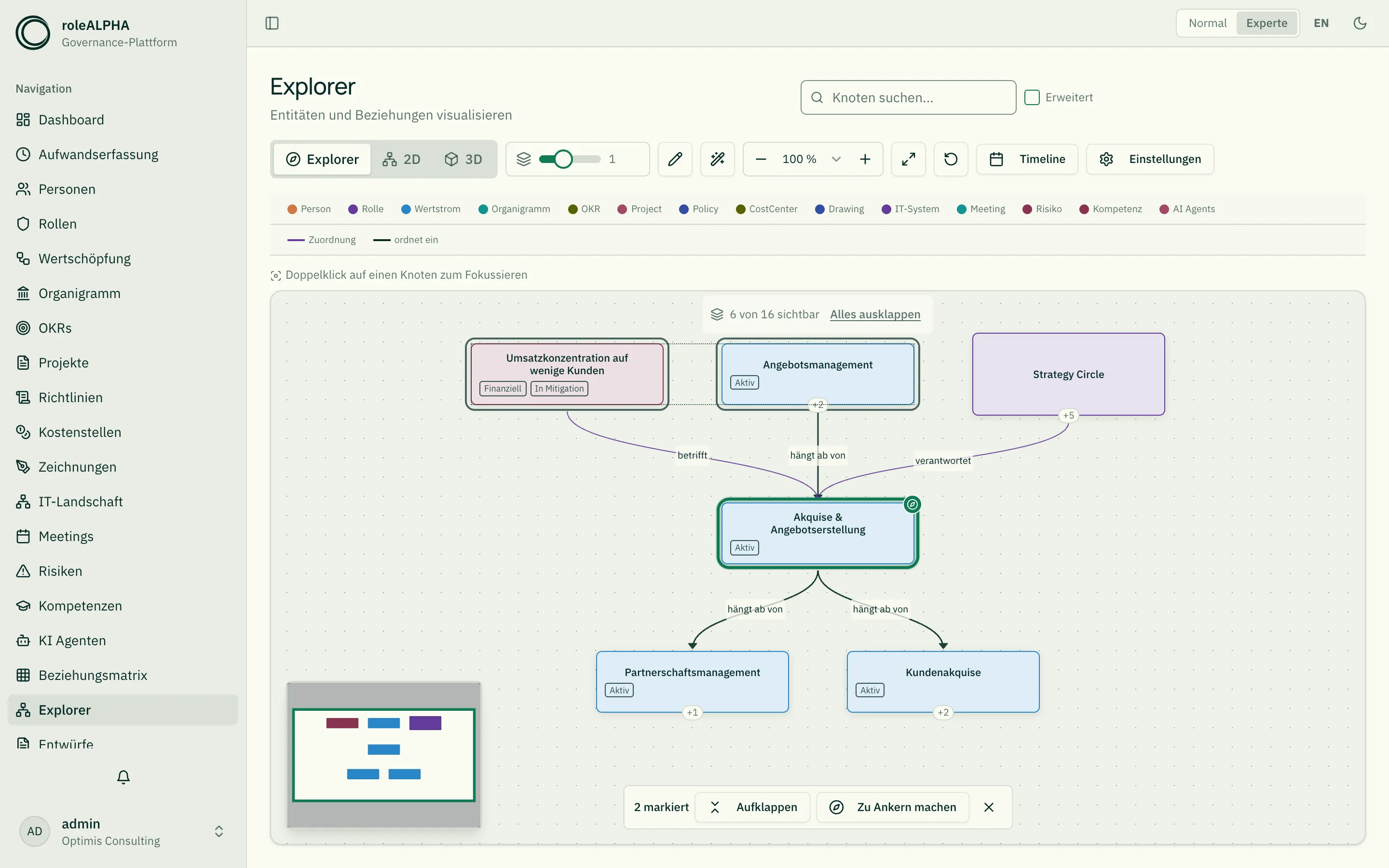Enable the Erweitert checkbox

point(1032,97)
